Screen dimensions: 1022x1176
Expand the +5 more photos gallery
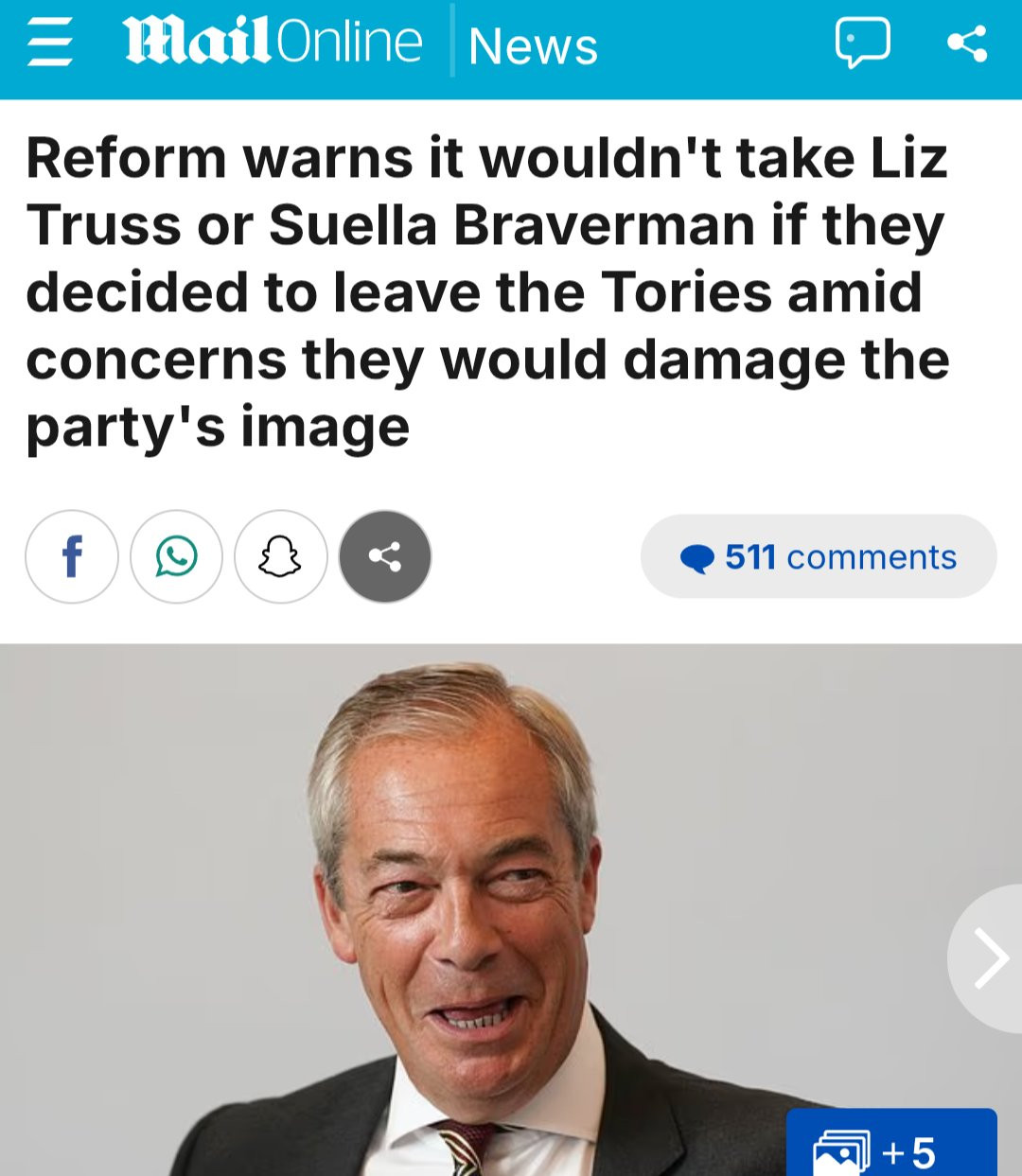click(891, 1143)
